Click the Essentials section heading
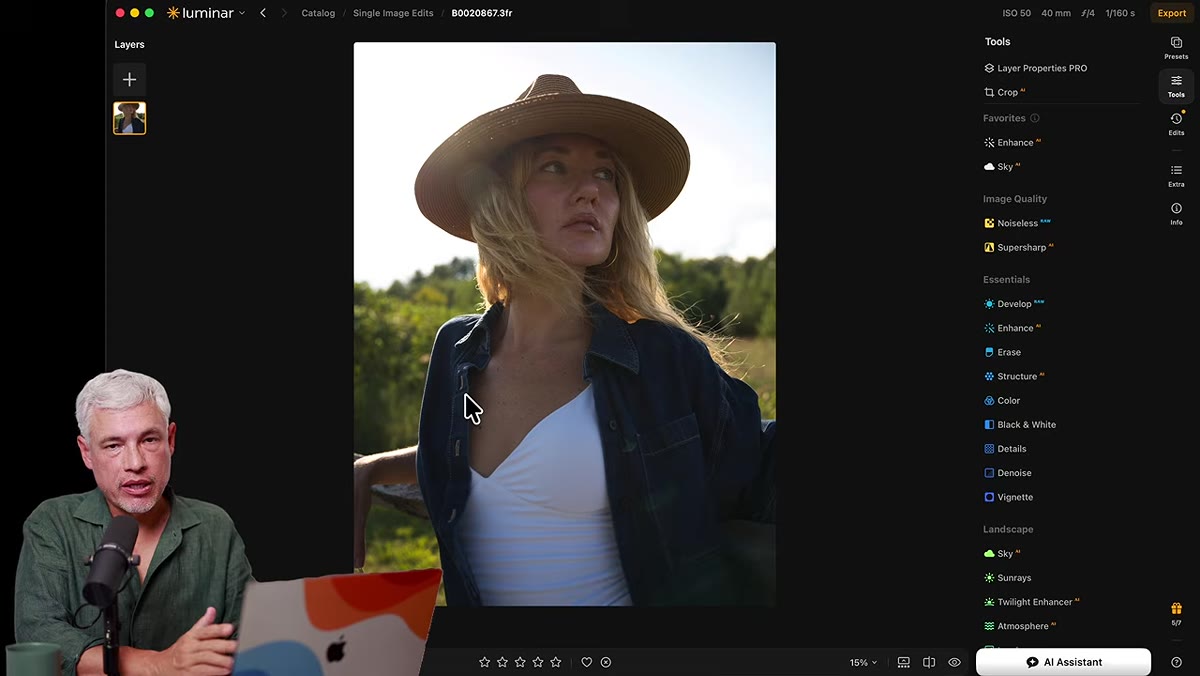This screenshot has height=676, width=1200. (x=1006, y=280)
